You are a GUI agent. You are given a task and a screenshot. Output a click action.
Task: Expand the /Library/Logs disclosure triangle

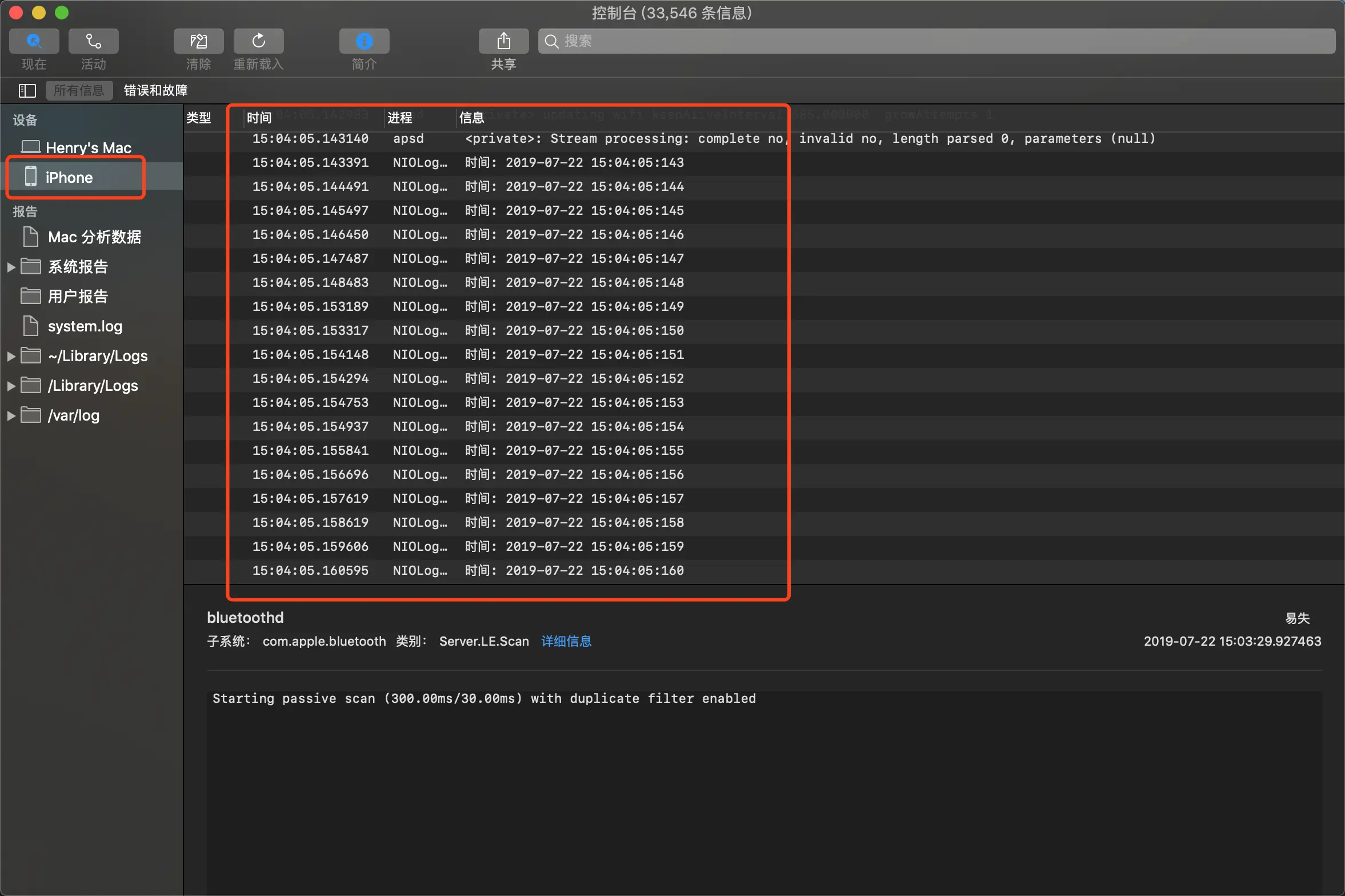pos(11,386)
